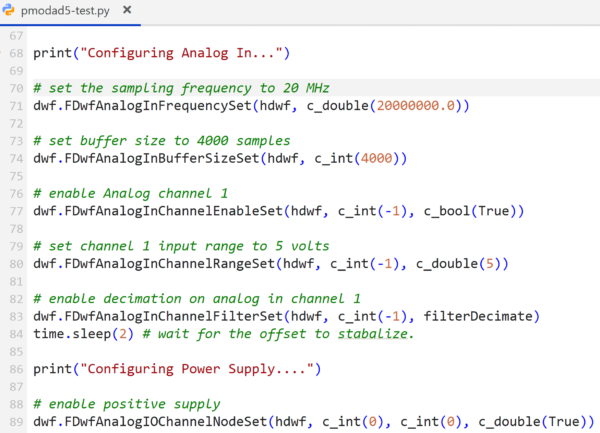Viewport: 600px width, 433px height.
Task: Click line number 68 in the gutter
Action: (14, 51)
